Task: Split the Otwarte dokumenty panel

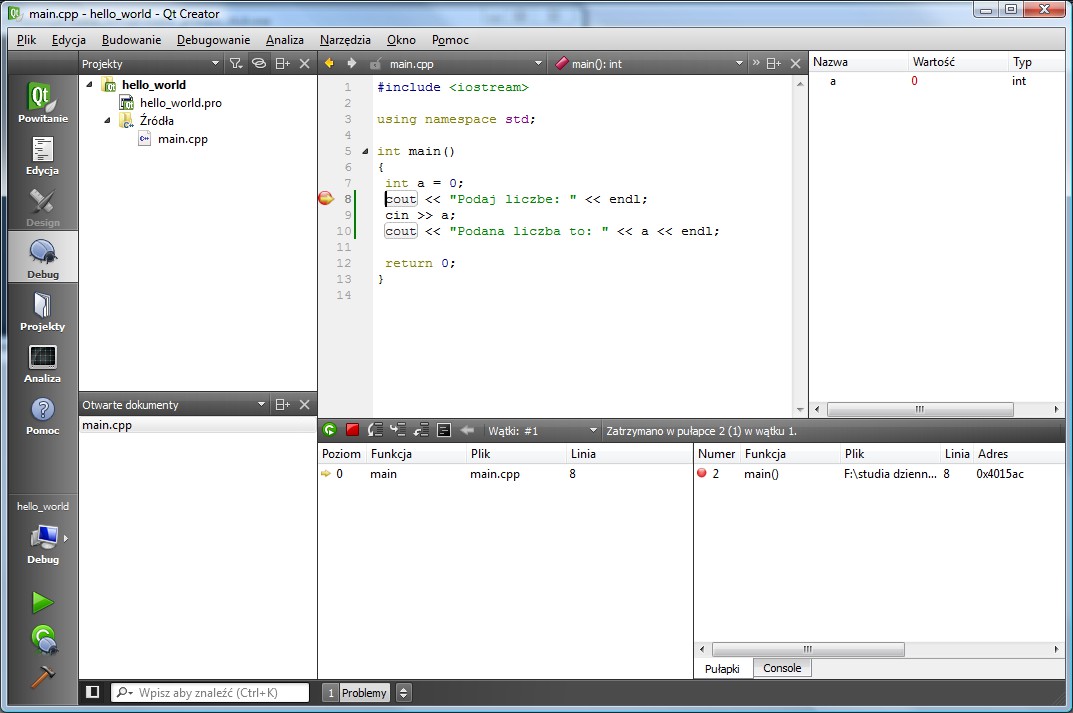Action: tap(283, 404)
